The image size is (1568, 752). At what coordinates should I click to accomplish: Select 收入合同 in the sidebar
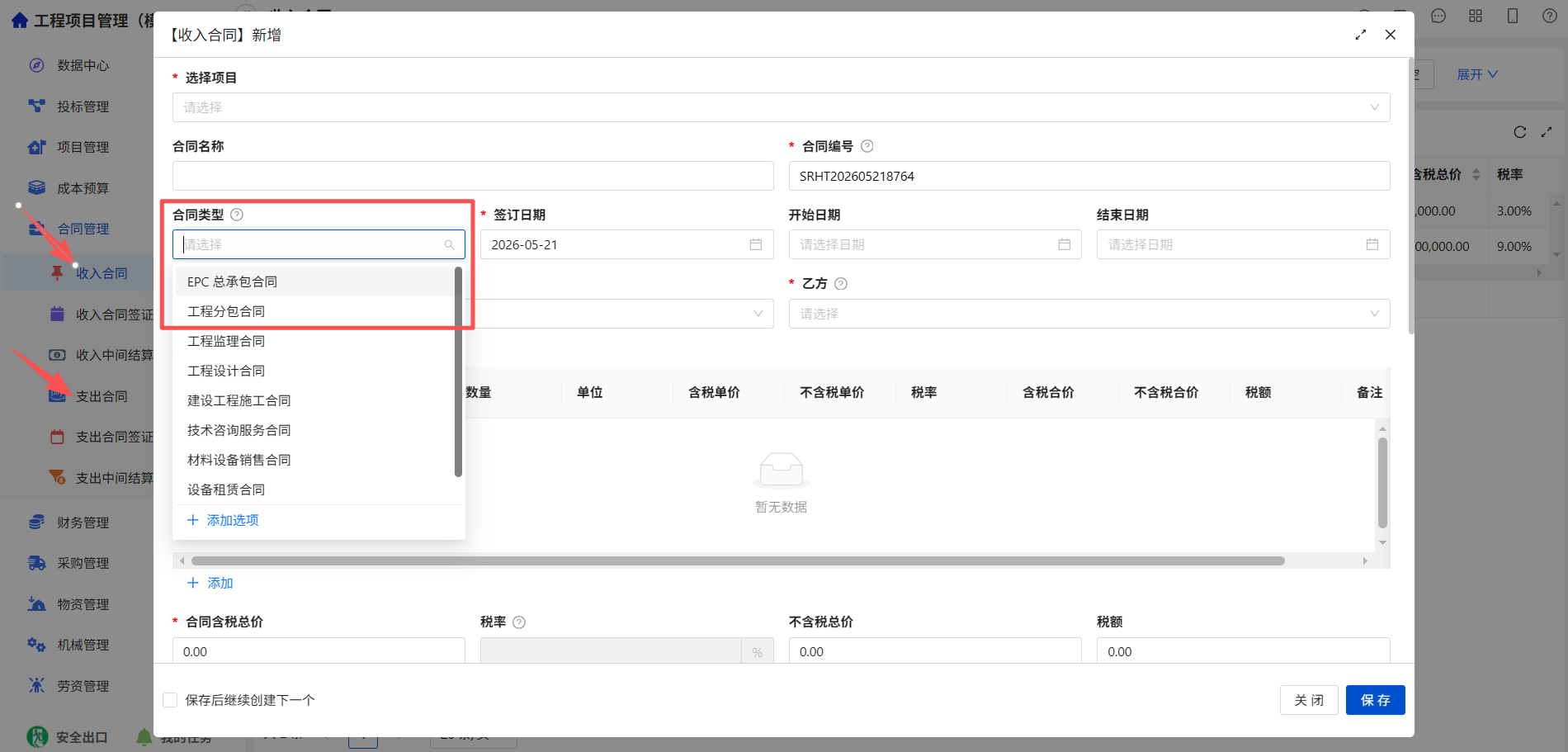(102, 273)
